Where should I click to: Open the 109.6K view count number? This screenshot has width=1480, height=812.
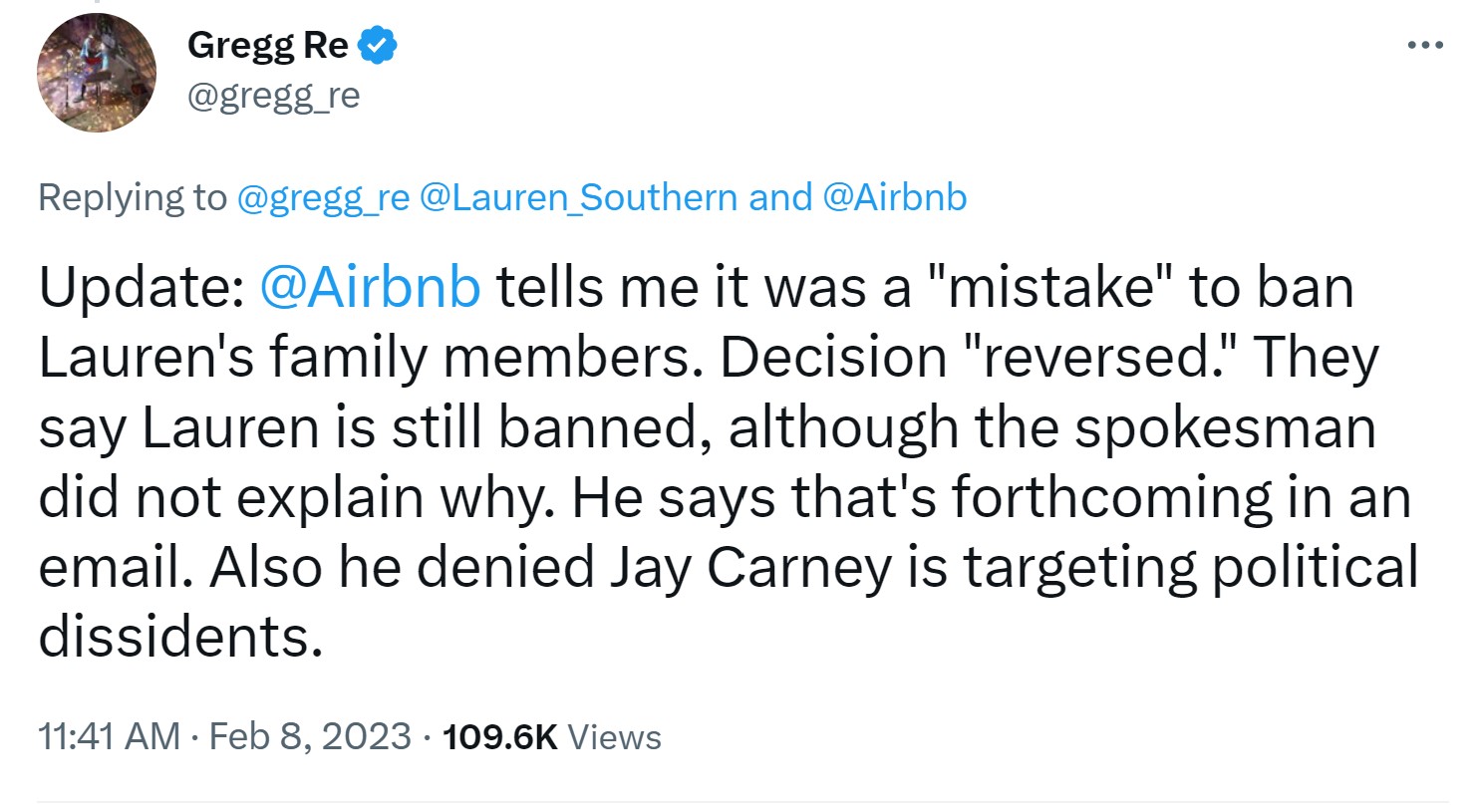tap(499, 737)
